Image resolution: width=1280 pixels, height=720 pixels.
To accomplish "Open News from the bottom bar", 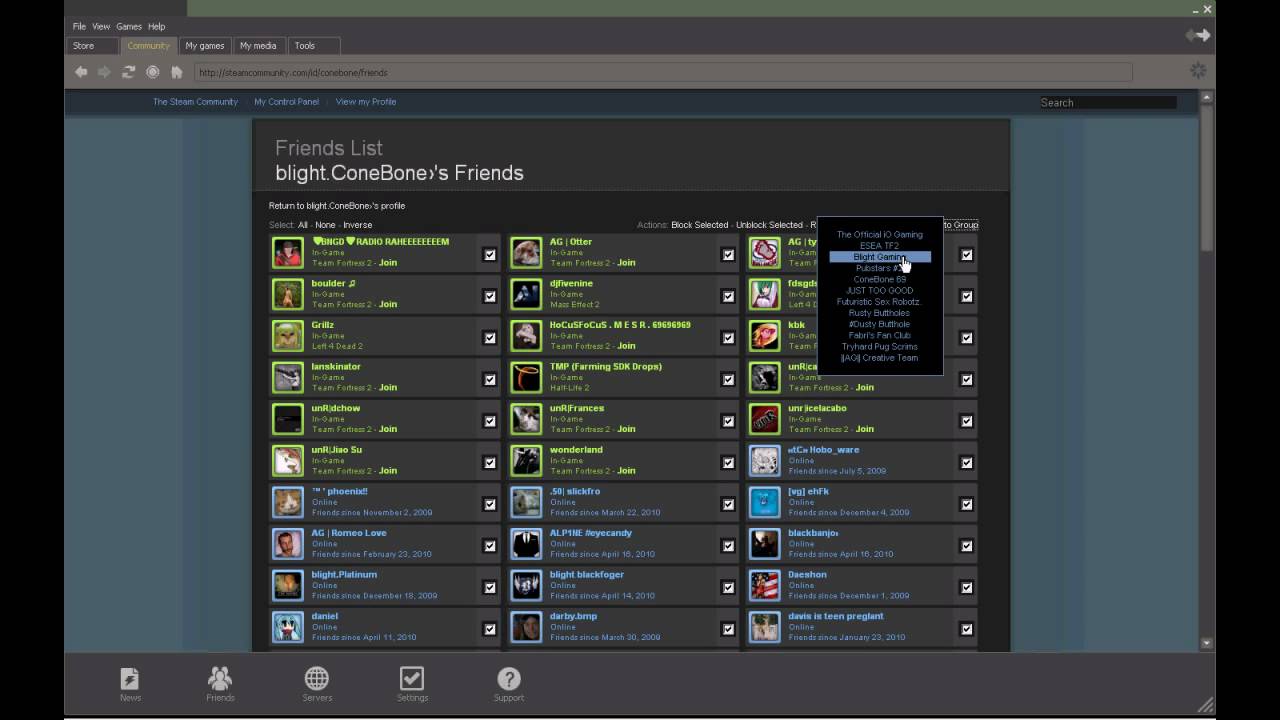I will coord(130,684).
